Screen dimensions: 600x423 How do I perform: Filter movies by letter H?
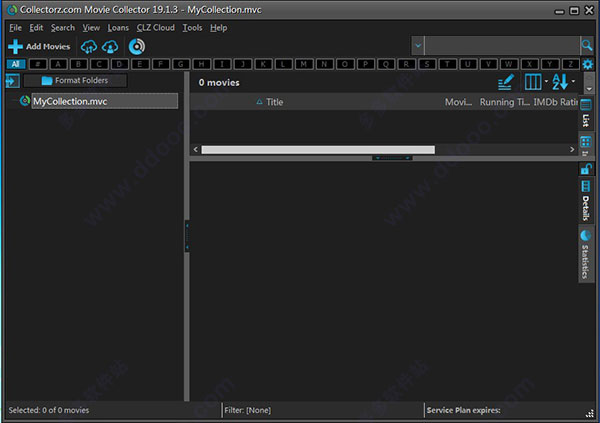[x=202, y=64]
